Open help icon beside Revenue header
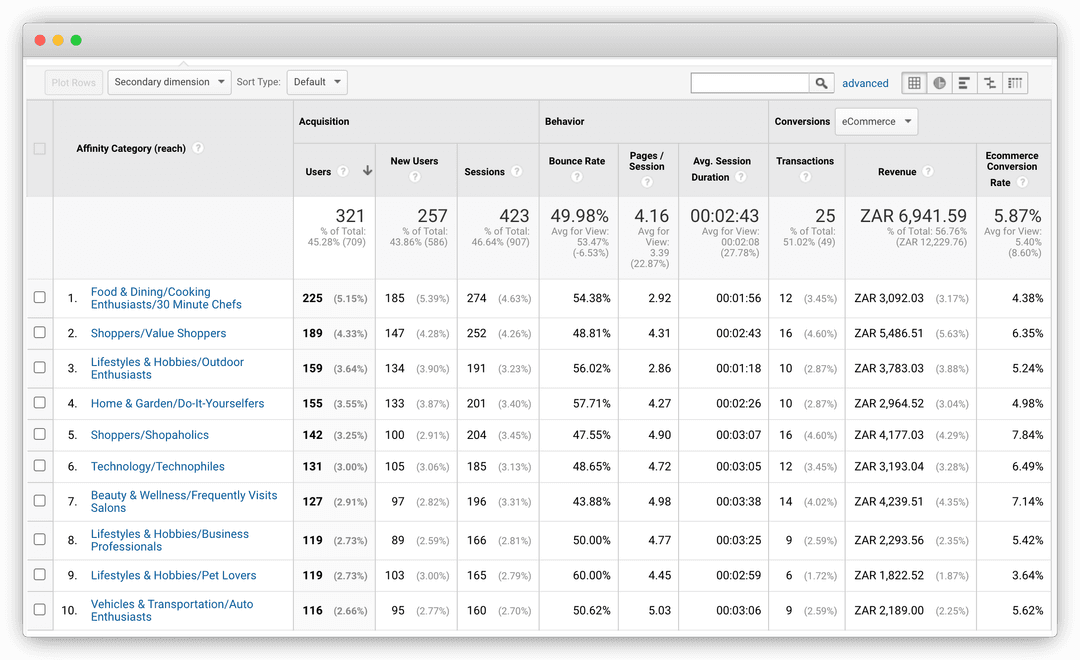 [928, 171]
